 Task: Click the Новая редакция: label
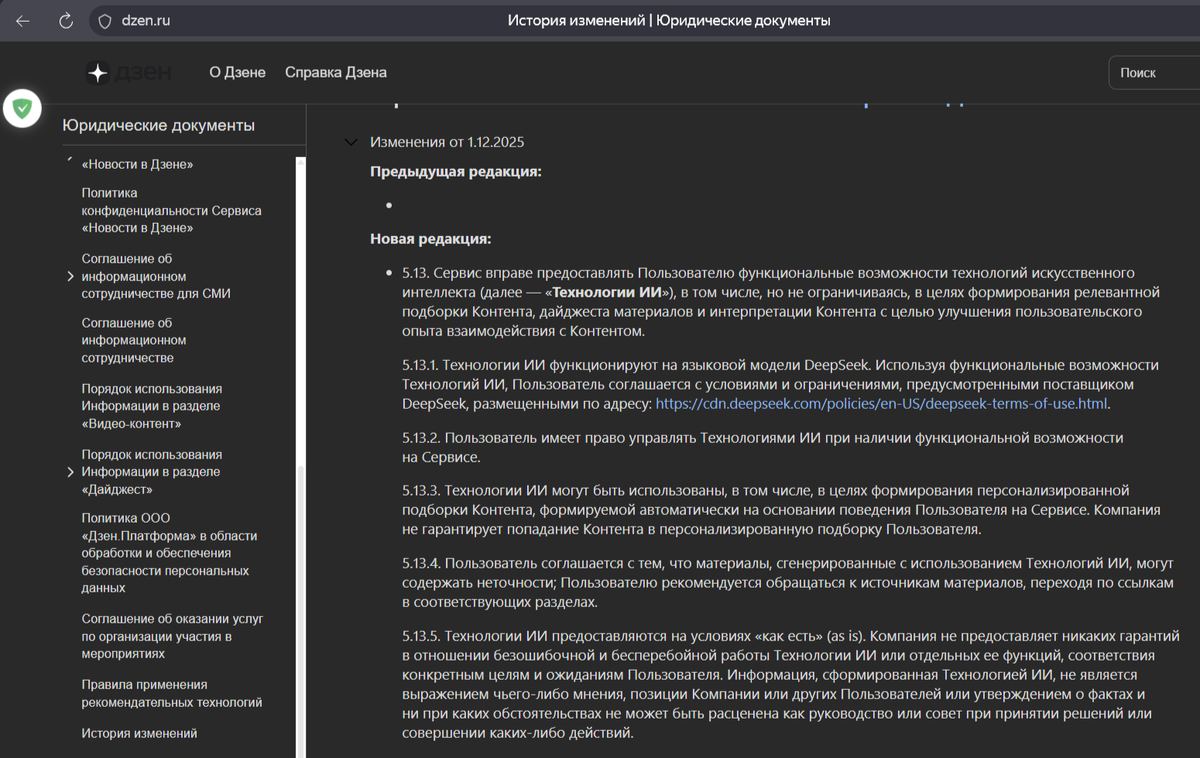(x=430, y=239)
